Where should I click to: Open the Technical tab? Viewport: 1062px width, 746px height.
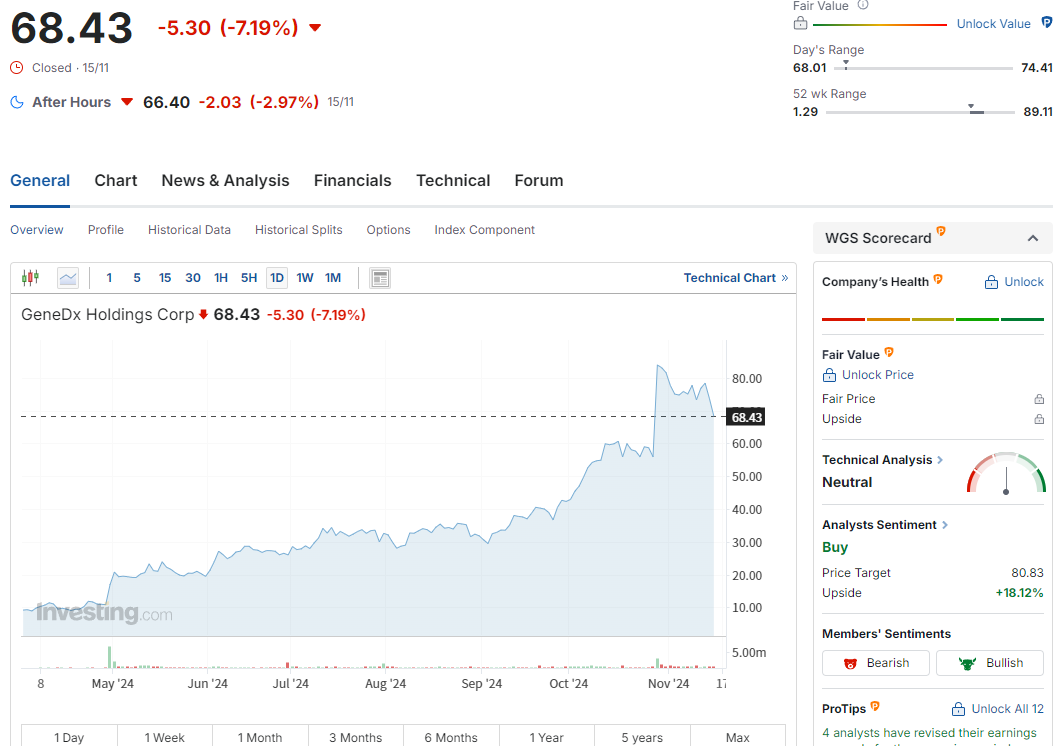coord(453,181)
